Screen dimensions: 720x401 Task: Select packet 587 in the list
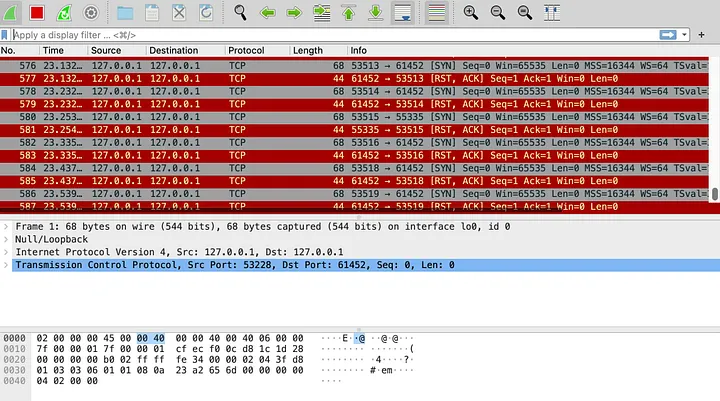tap(354, 207)
